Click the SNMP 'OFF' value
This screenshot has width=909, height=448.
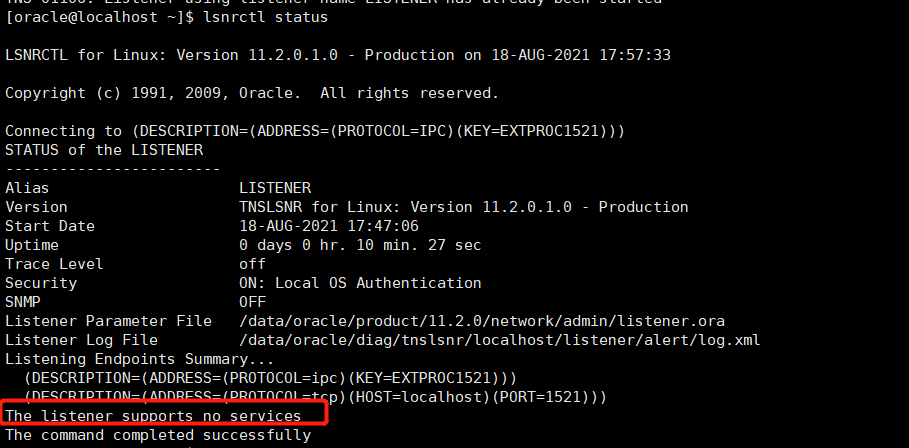click(252, 301)
